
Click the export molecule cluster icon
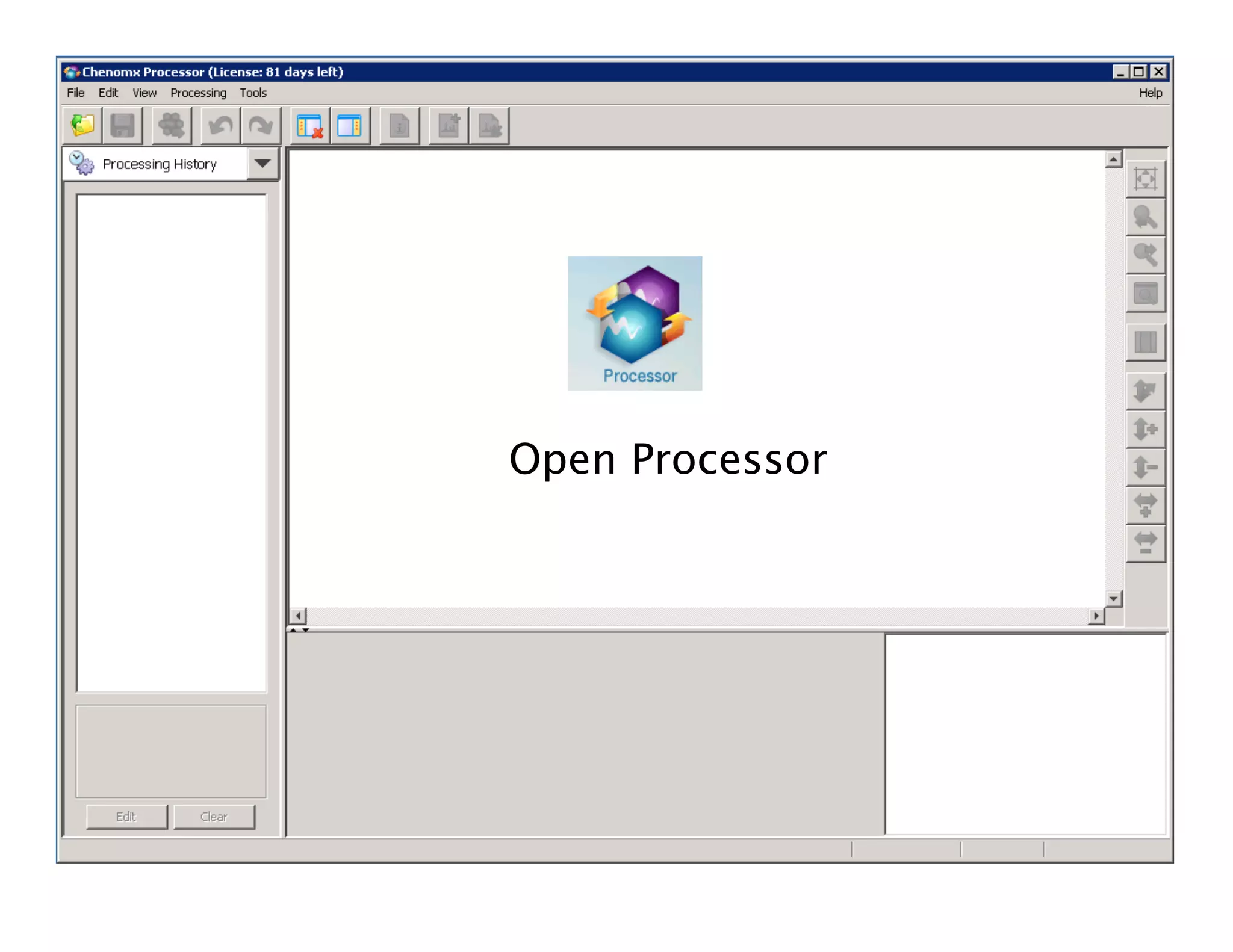[x=172, y=126]
